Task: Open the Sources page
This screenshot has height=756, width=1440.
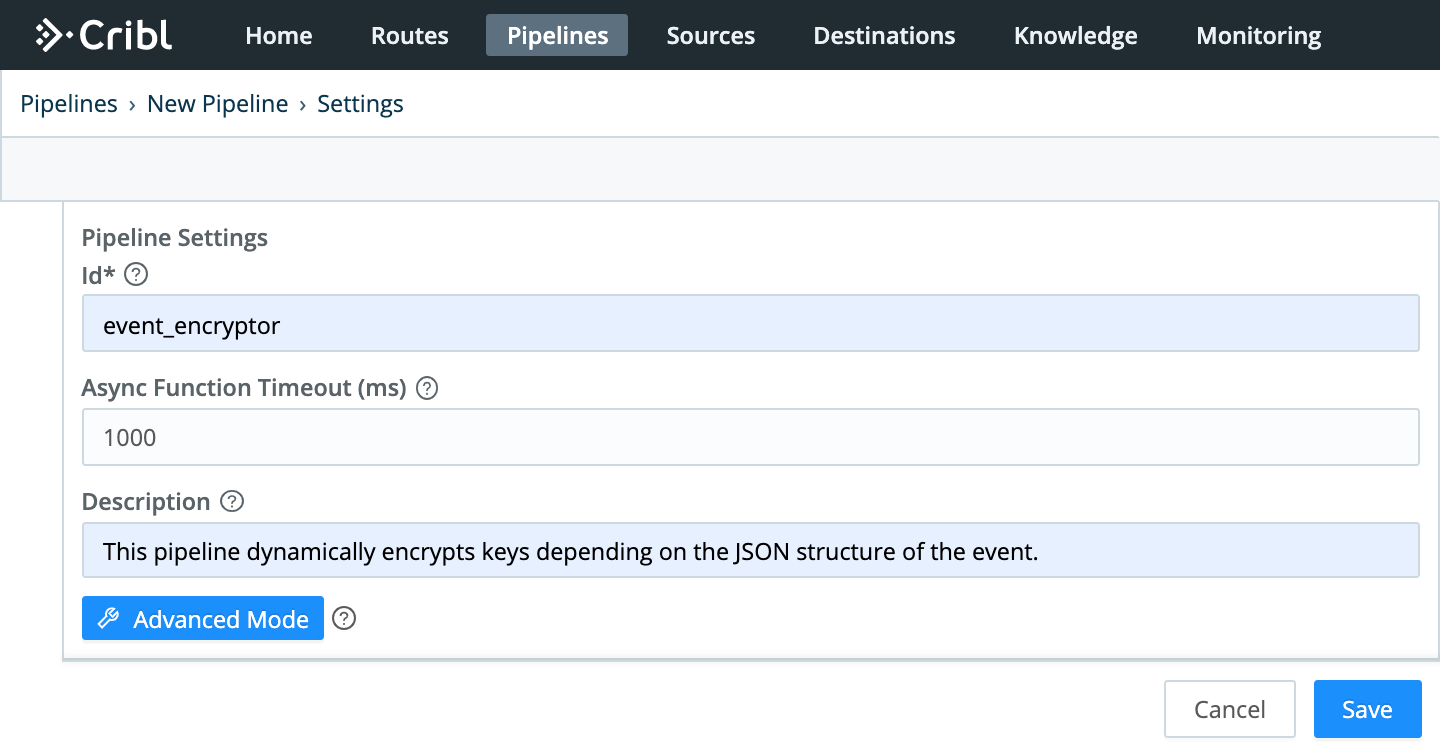Action: click(x=711, y=35)
